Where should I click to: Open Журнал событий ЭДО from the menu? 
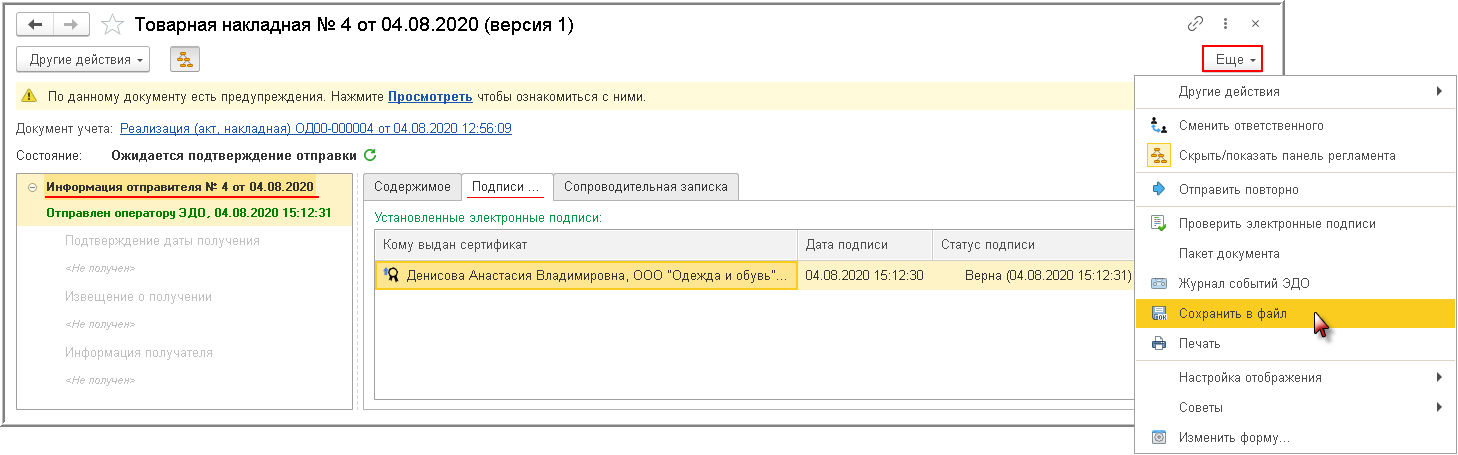pyautogui.click(x=1243, y=283)
